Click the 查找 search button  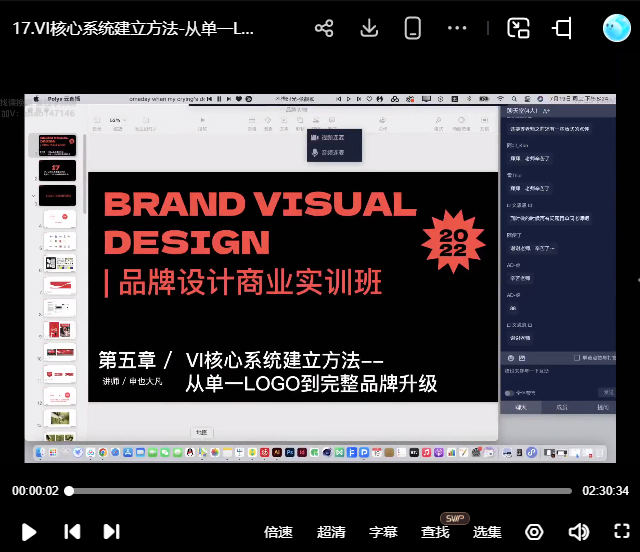[435, 532]
